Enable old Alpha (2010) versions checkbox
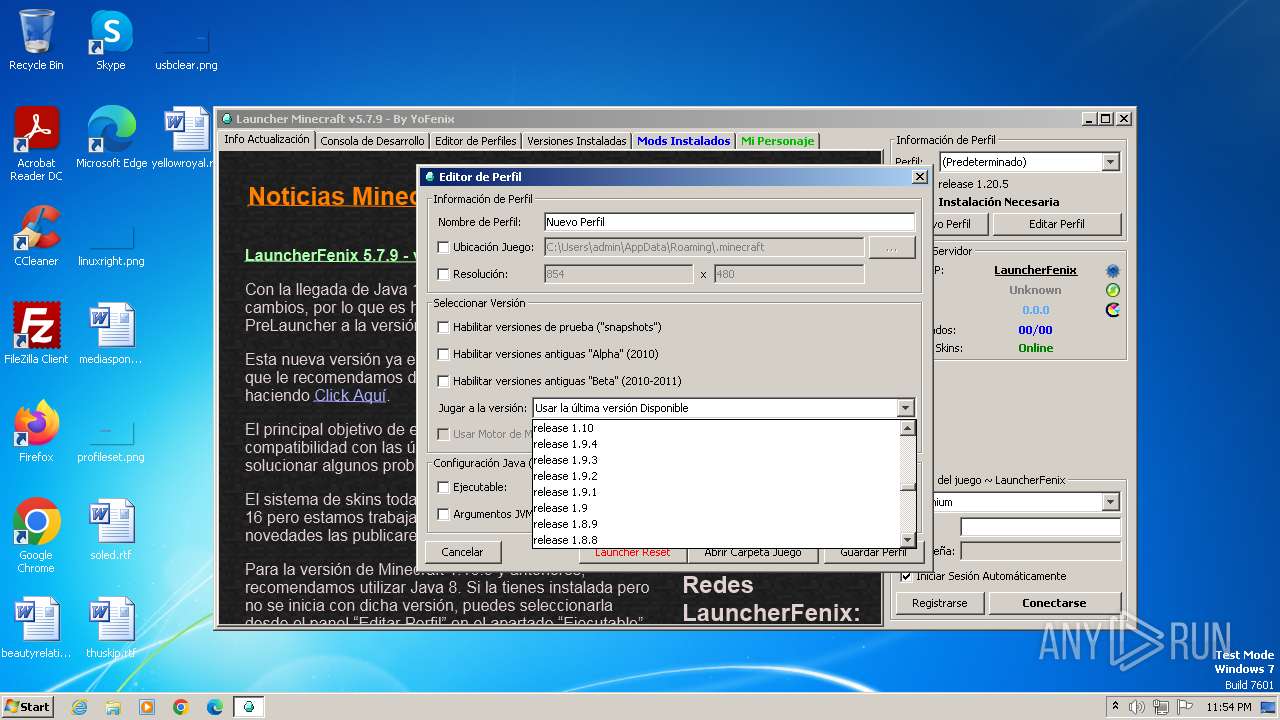 [x=444, y=354]
